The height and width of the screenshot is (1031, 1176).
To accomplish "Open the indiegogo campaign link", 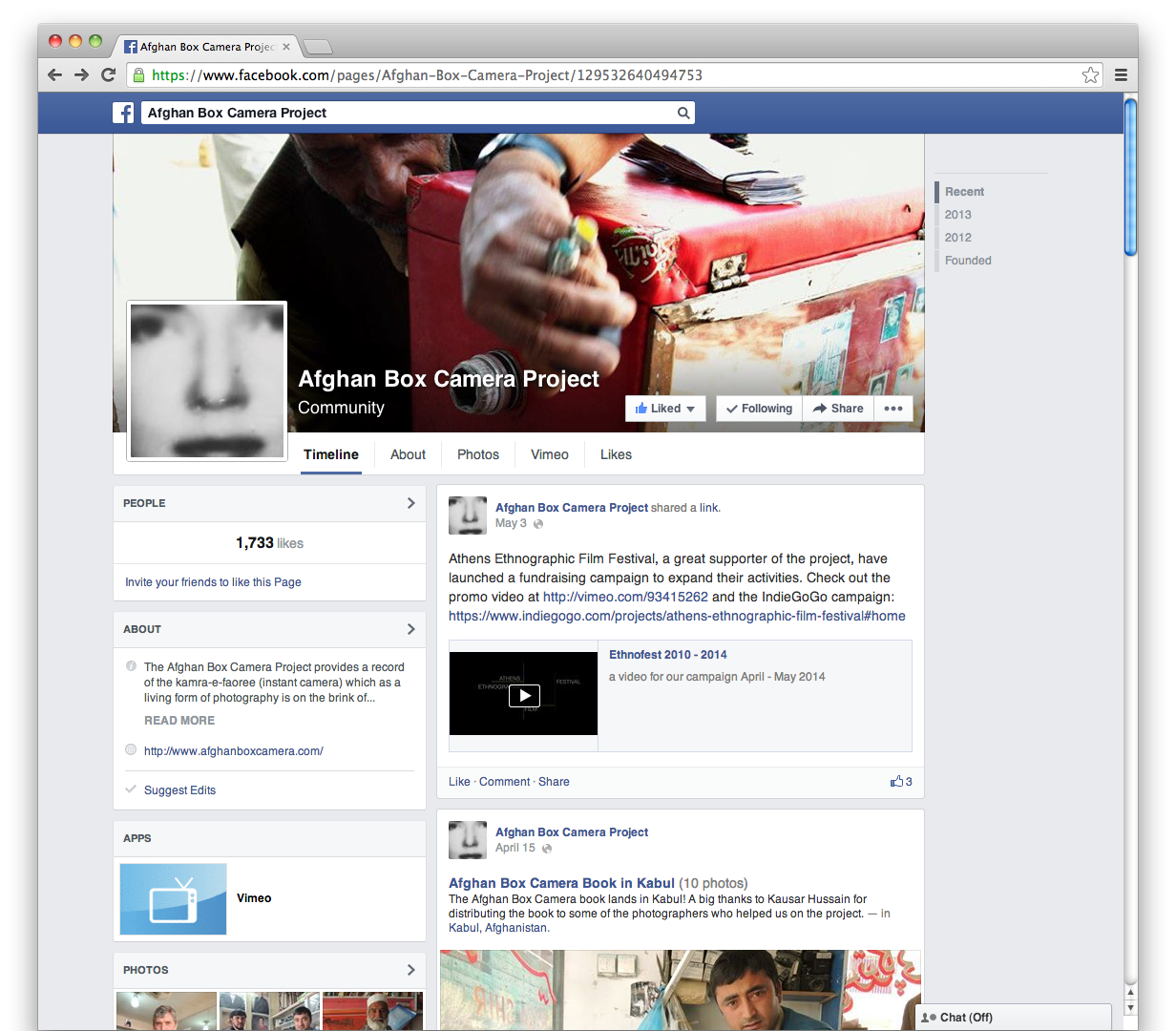I will (677, 616).
